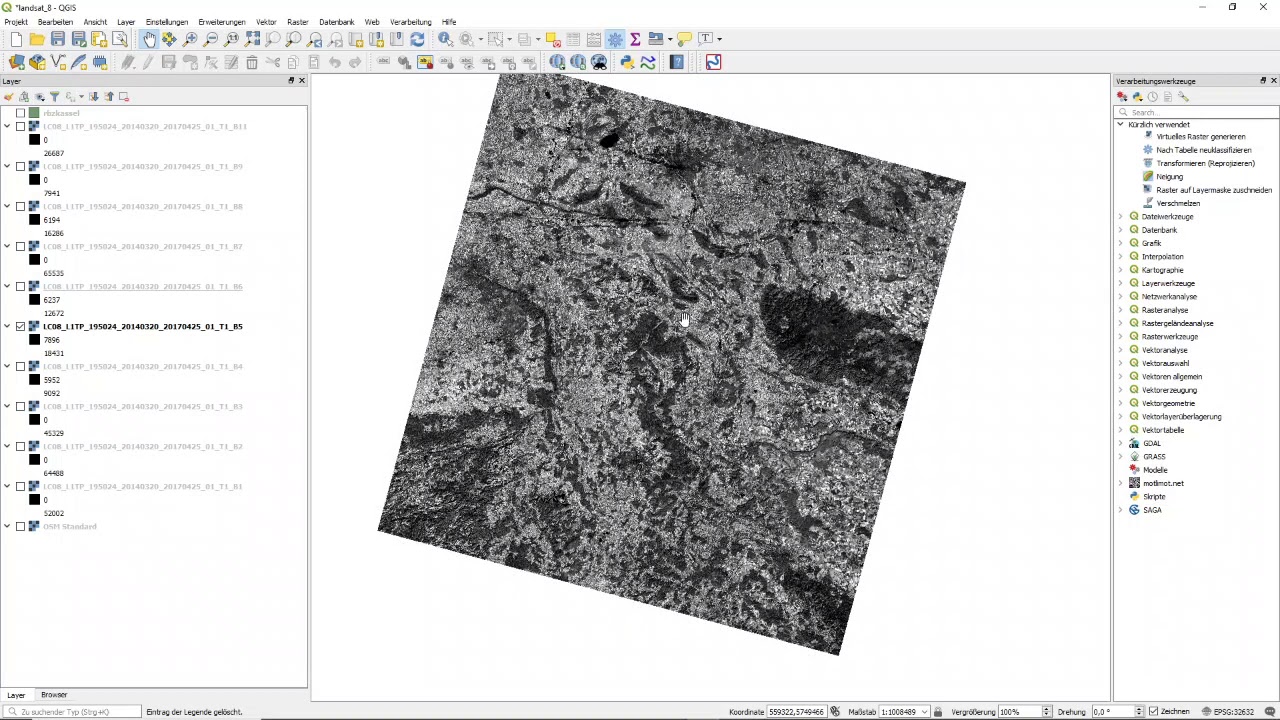The width and height of the screenshot is (1280, 720).
Task: Open the messages log speech bubble
Action: click(x=1270, y=712)
